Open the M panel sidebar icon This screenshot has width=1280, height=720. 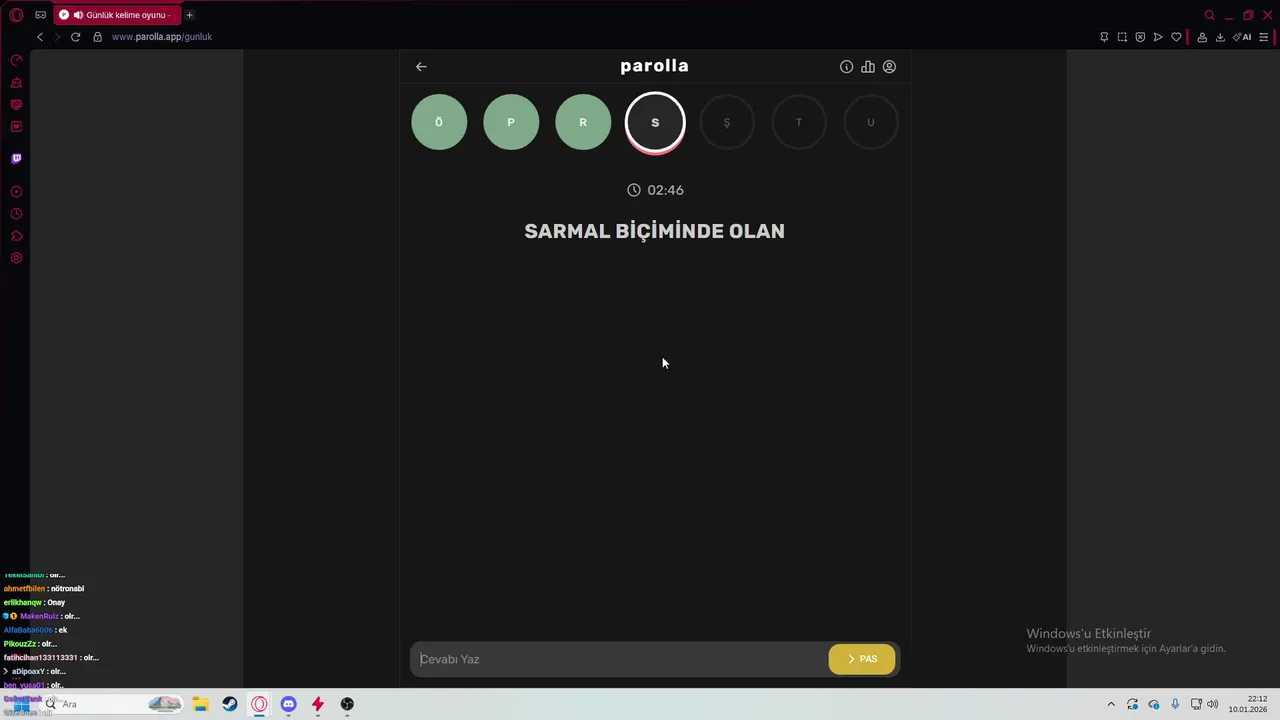tap(16, 127)
